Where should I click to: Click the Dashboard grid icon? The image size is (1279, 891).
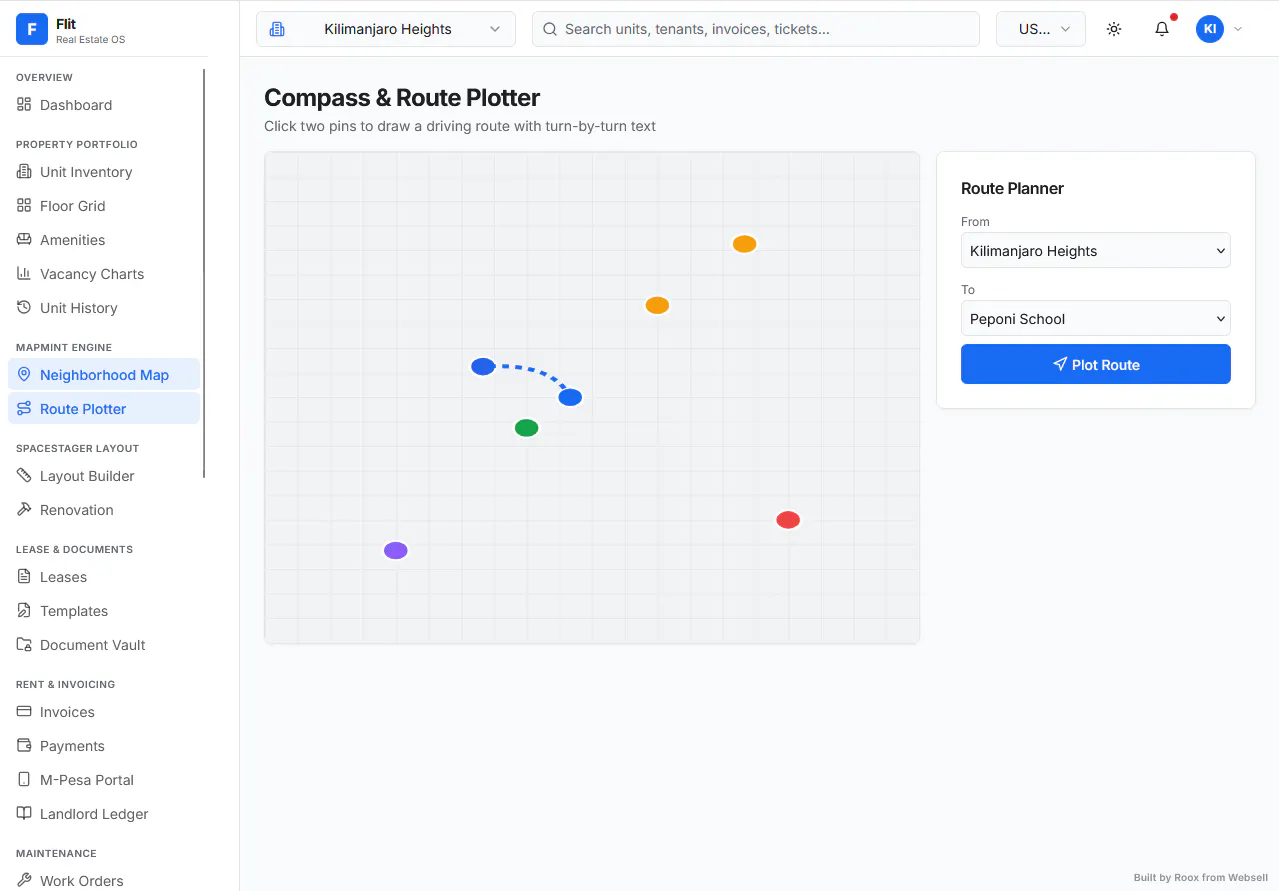24,105
